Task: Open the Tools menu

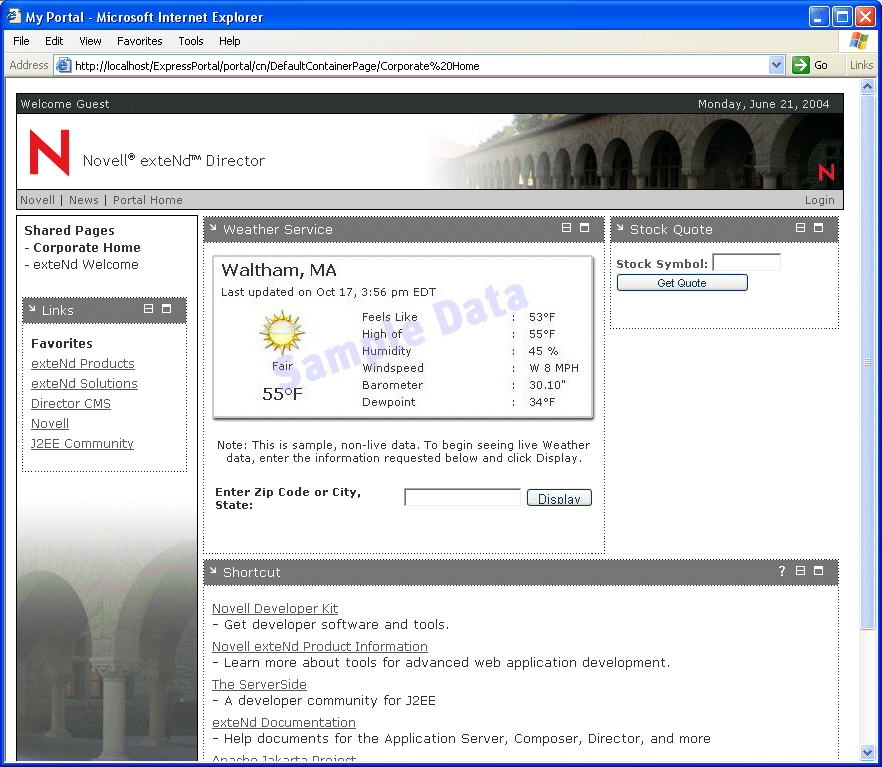Action: point(191,41)
